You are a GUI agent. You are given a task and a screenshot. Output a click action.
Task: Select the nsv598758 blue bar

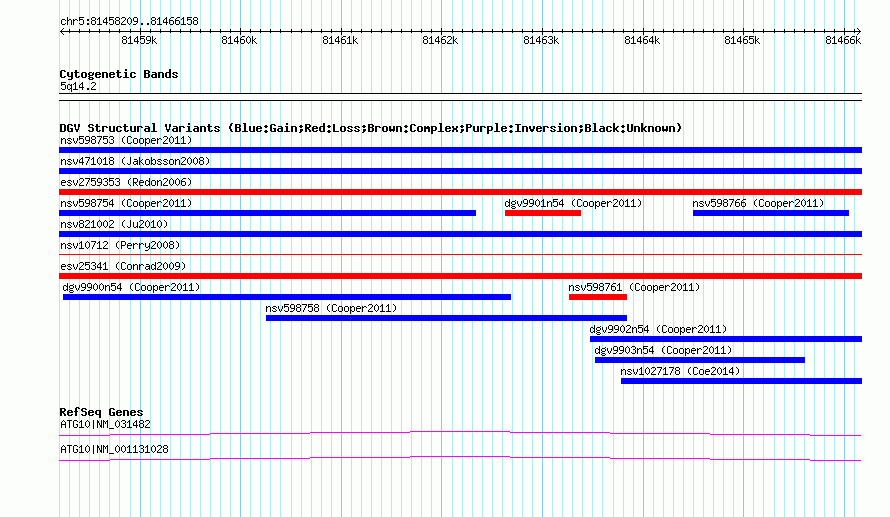coord(446,318)
